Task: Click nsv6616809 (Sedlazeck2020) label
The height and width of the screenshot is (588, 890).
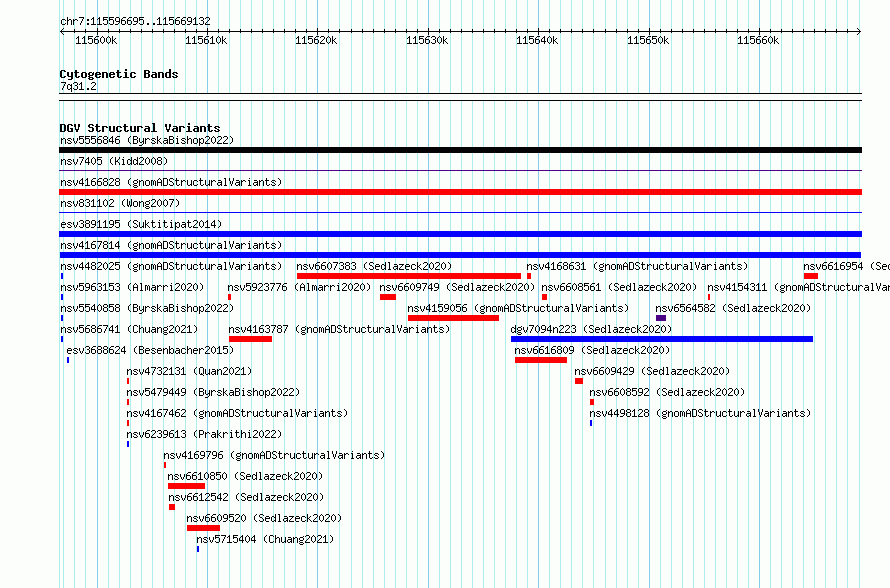Action: point(592,350)
